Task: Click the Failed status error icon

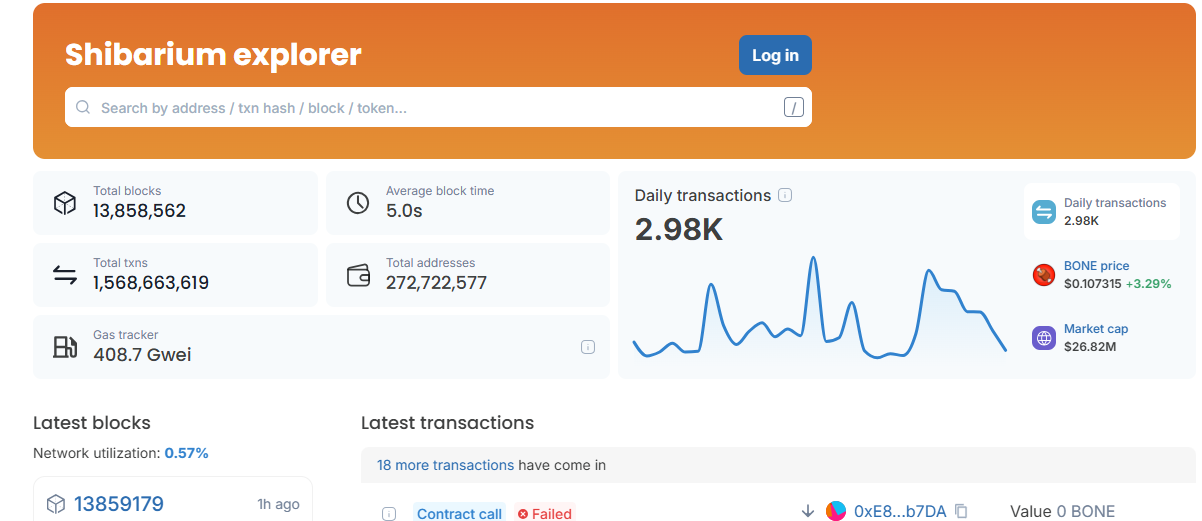Action: (523, 514)
